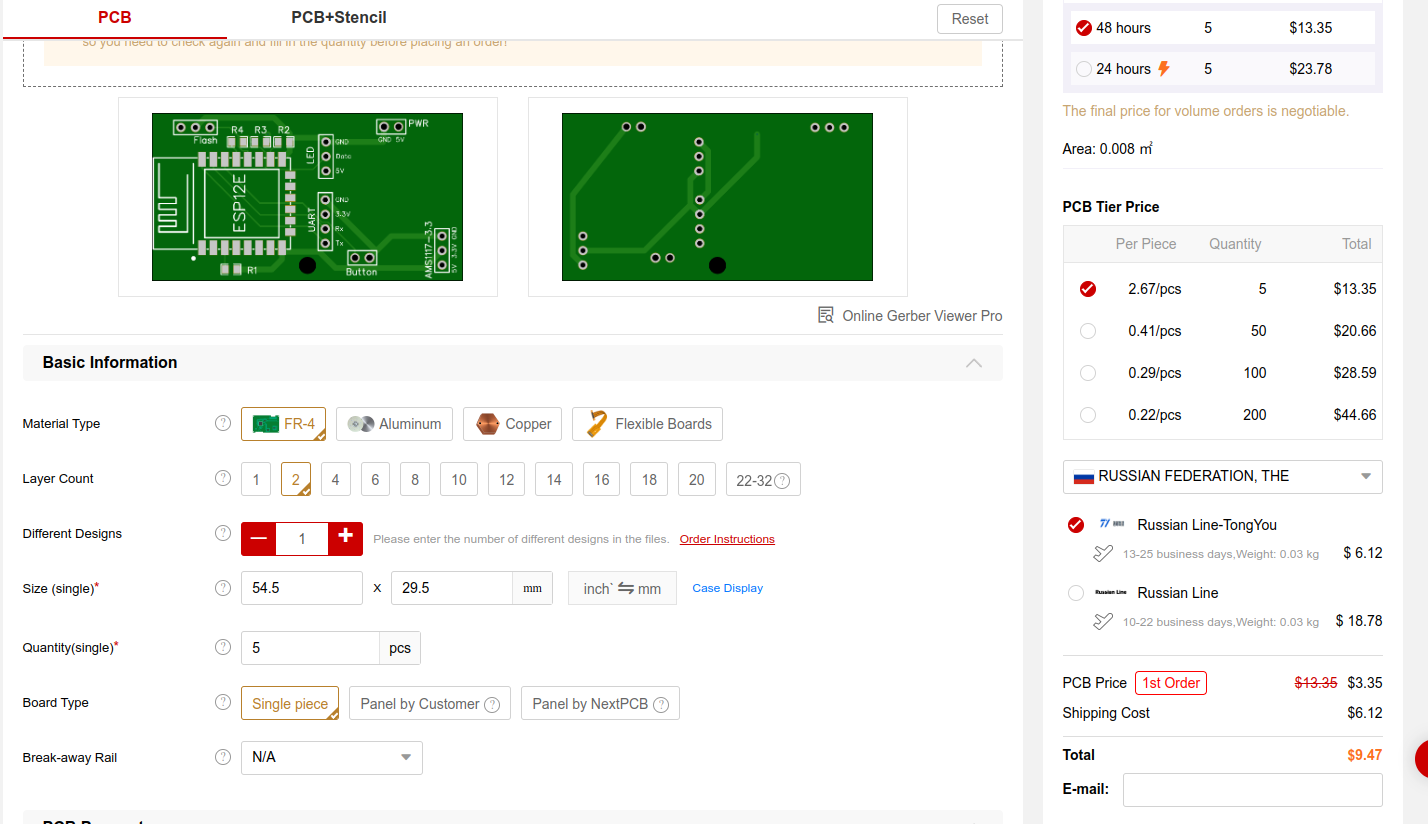1428x824 pixels.
Task: Click the board height field showing 29.5
Action: (452, 588)
